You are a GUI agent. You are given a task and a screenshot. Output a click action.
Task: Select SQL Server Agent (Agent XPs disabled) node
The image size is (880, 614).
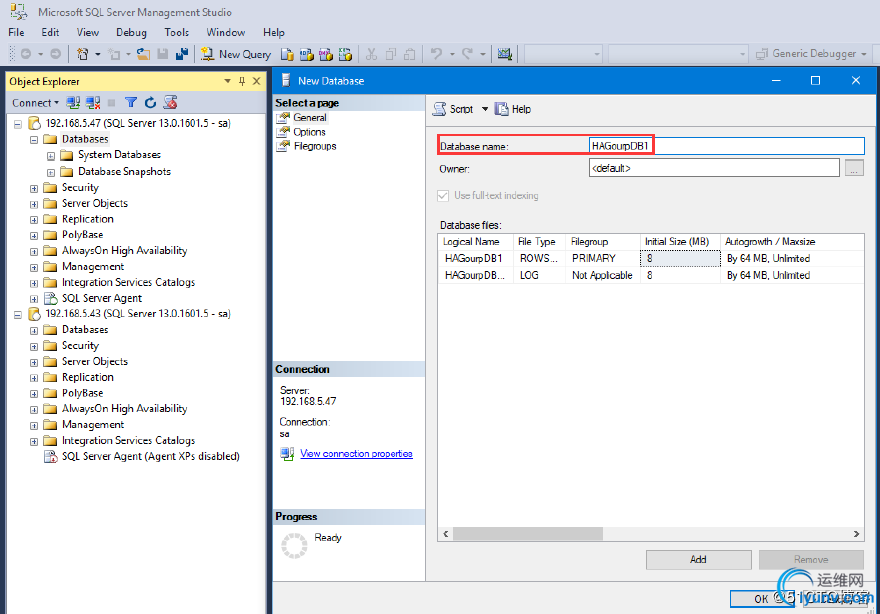[x=150, y=456]
